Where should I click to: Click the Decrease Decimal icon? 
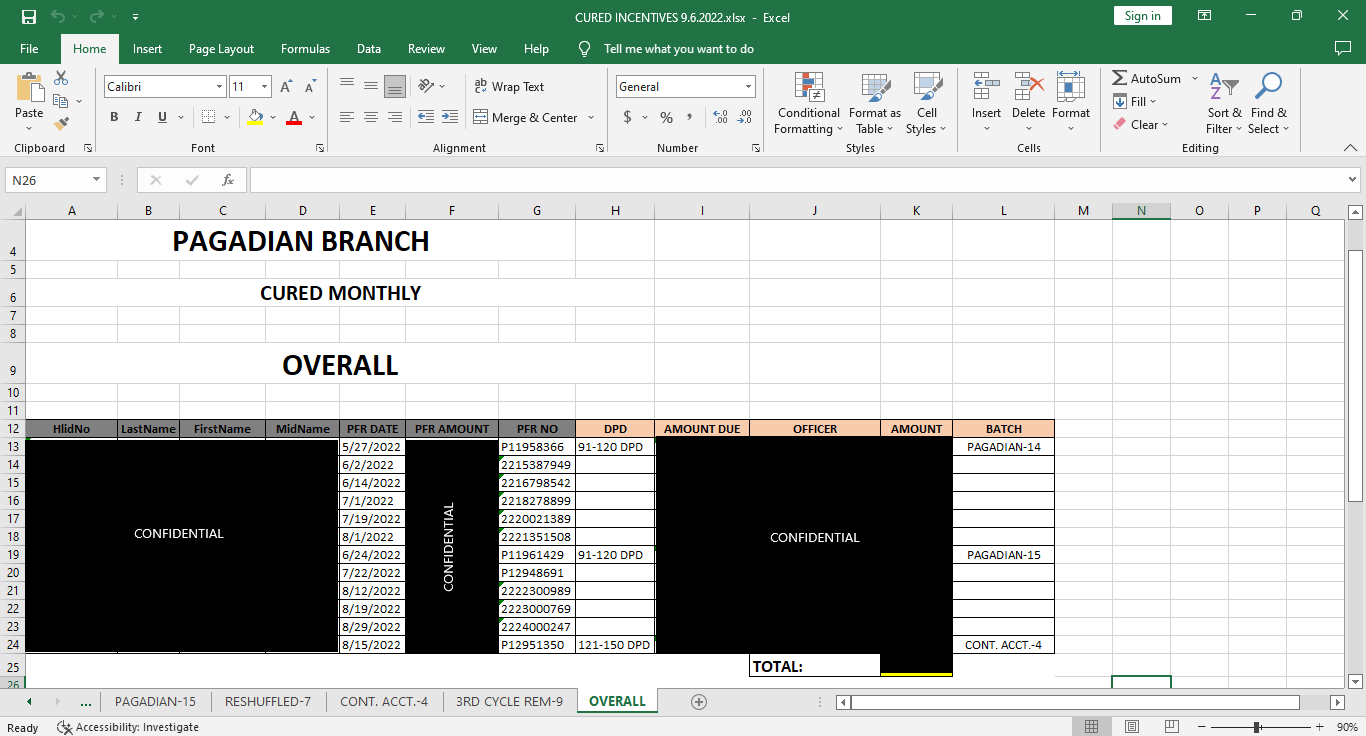[x=744, y=117]
